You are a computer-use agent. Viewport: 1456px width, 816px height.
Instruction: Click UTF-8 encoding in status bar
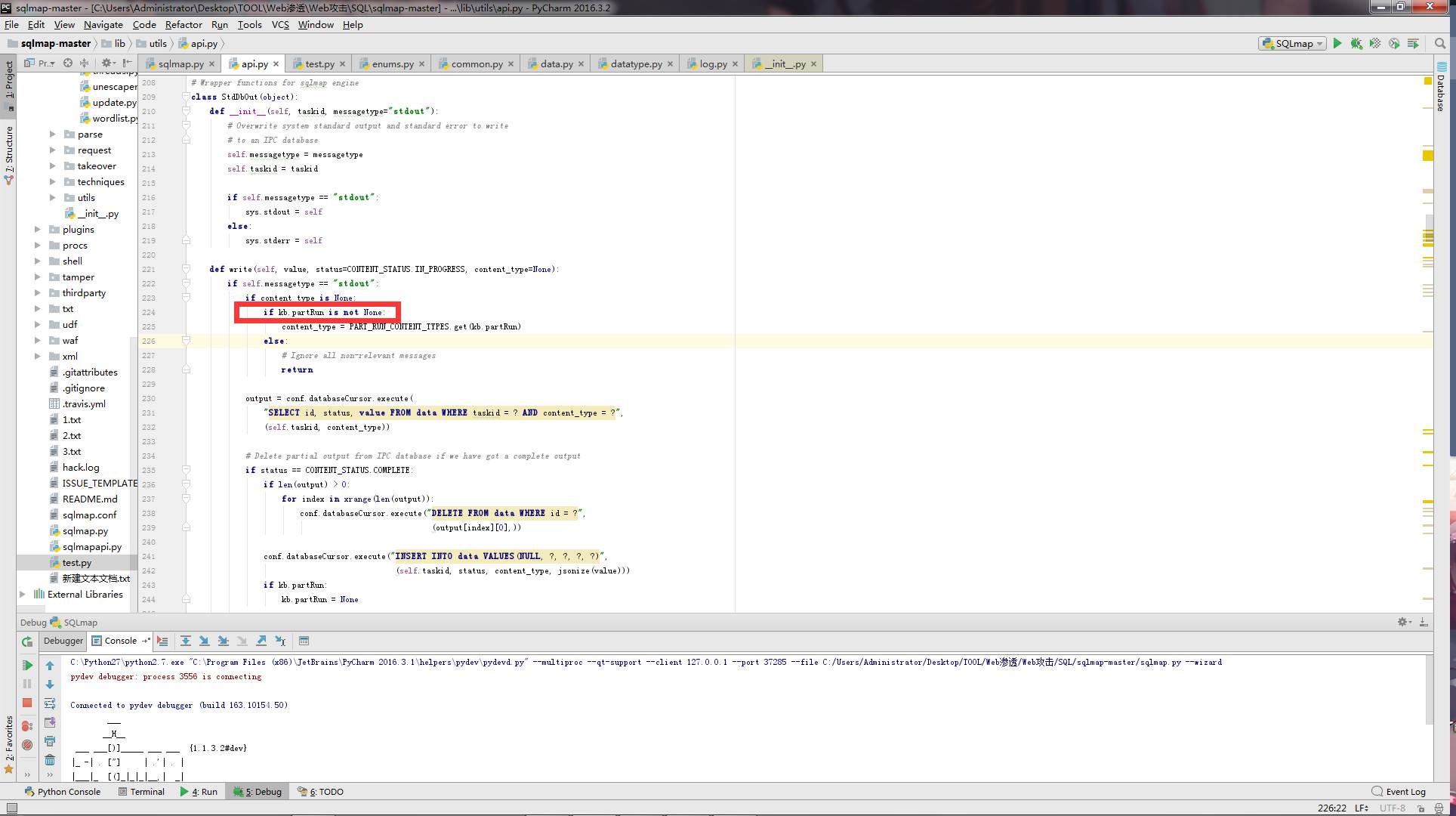click(x=1393, y=808)
